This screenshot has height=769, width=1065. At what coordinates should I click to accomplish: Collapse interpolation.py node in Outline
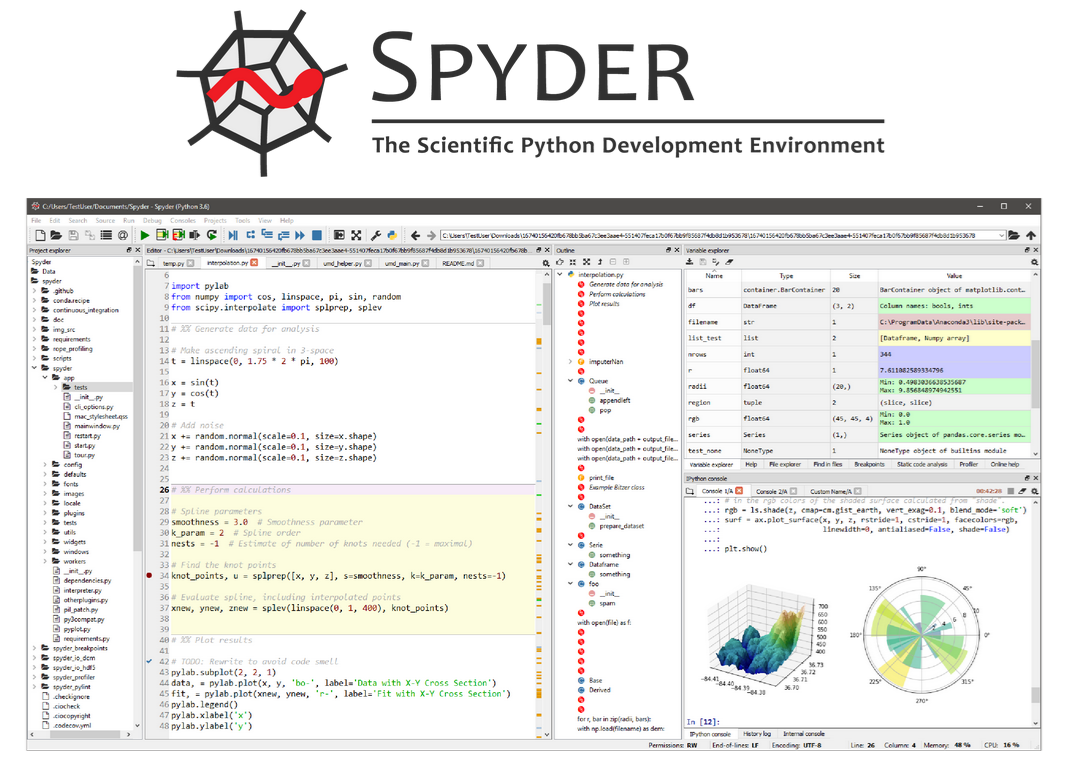pyautogui.click(x=560, y=274)
